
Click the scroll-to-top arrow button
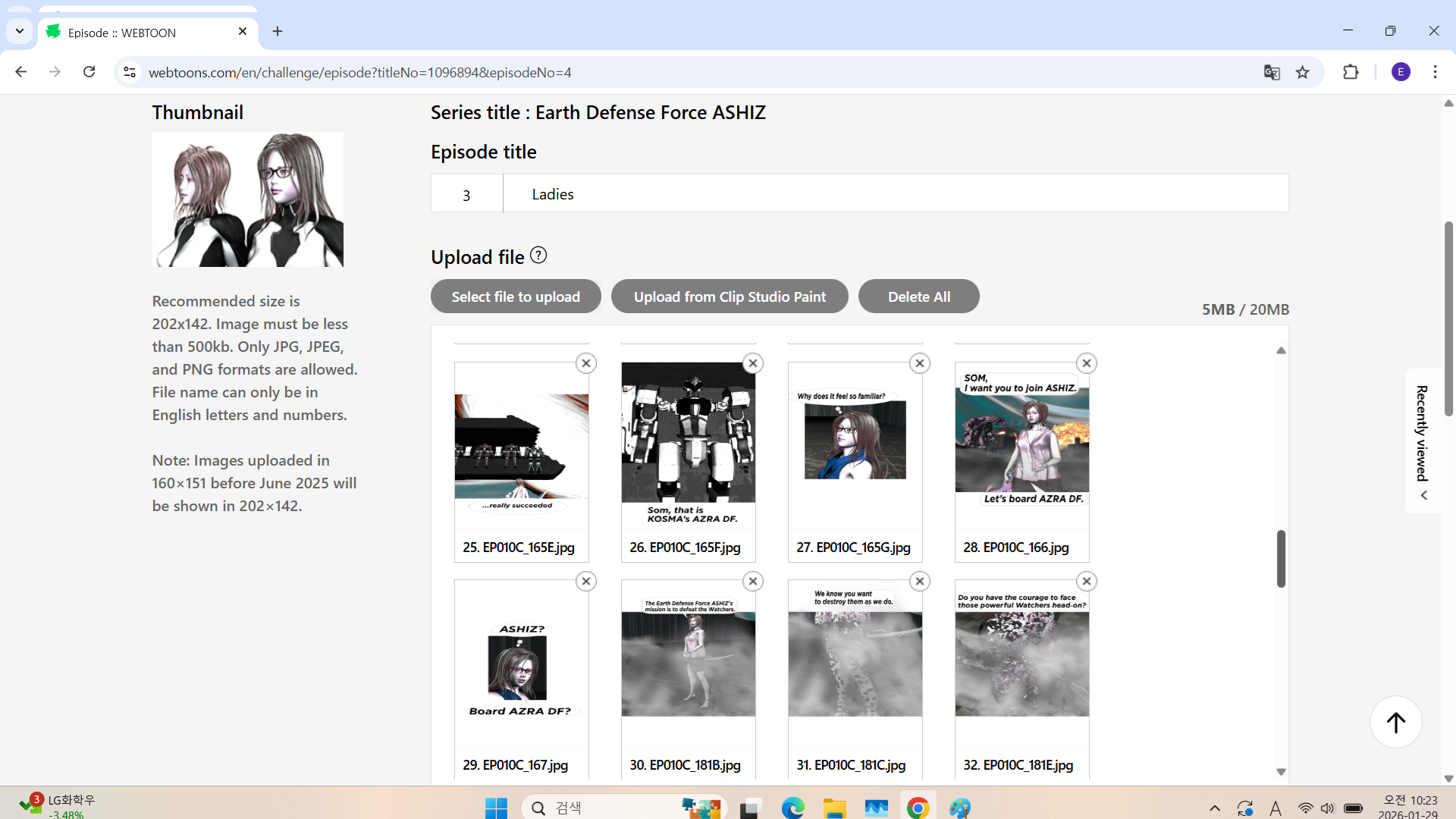click(x=1395, y=722)
